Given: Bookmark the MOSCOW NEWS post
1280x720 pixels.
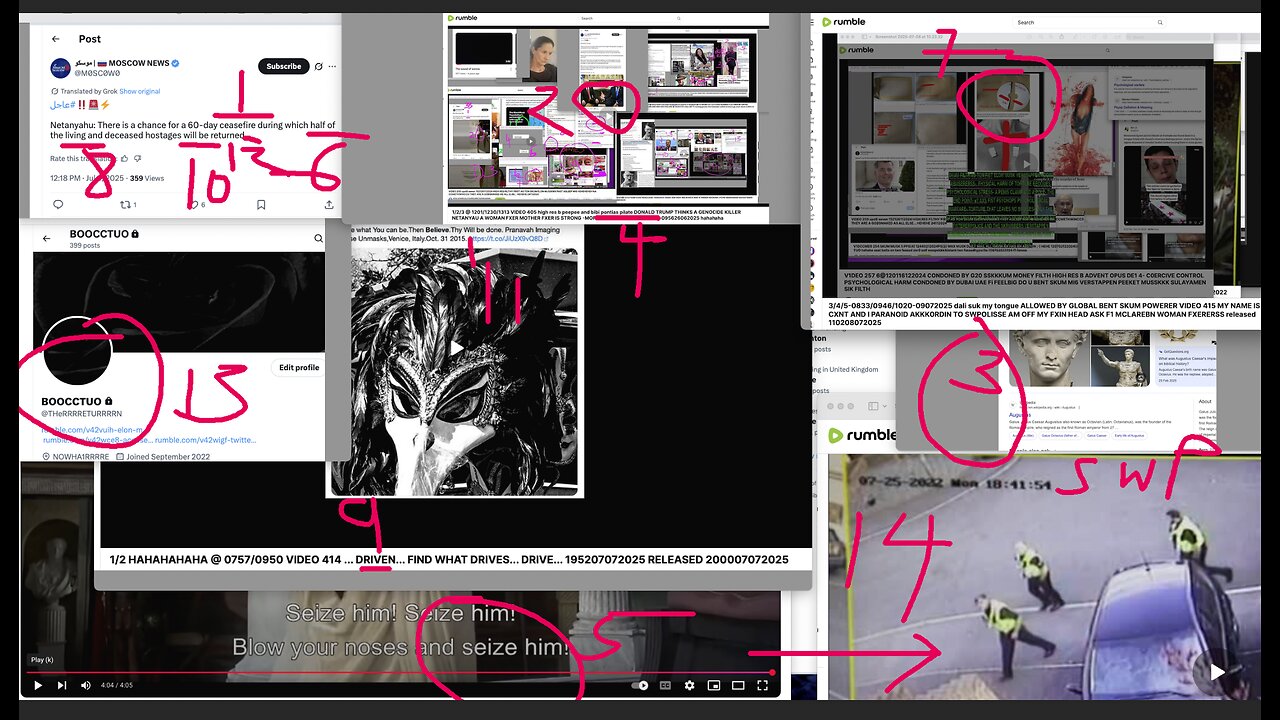Looking at the screenshot, I should click(261, 204).
